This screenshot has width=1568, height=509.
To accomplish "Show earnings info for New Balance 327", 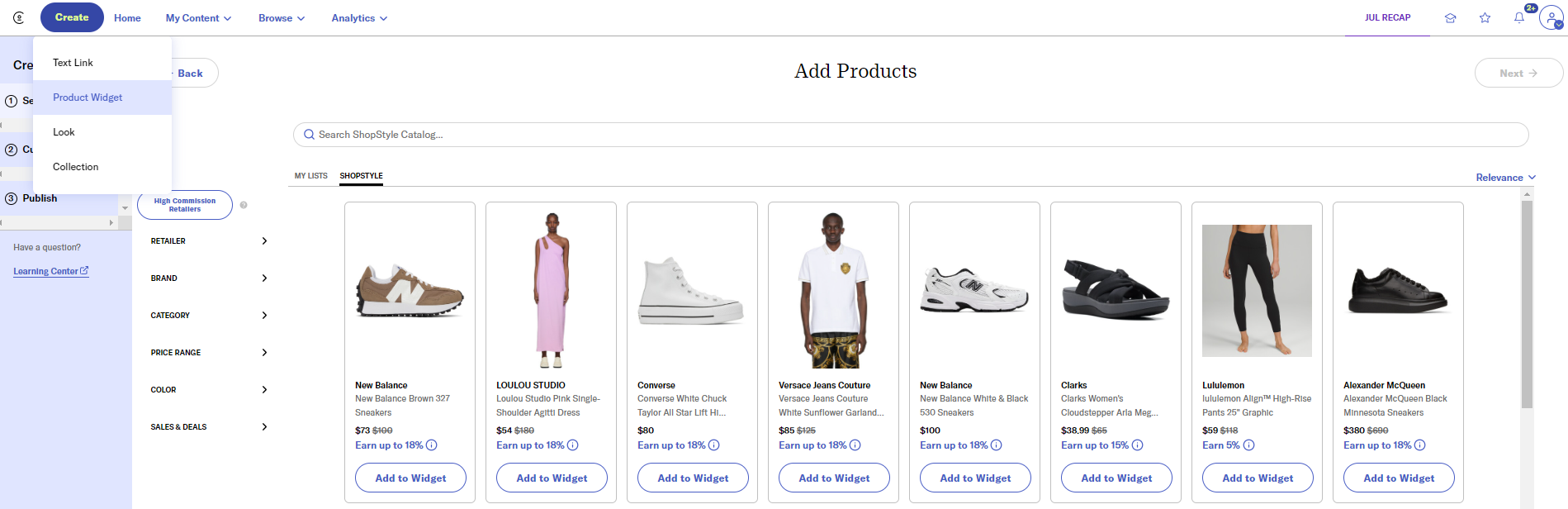I will [432, 445].
